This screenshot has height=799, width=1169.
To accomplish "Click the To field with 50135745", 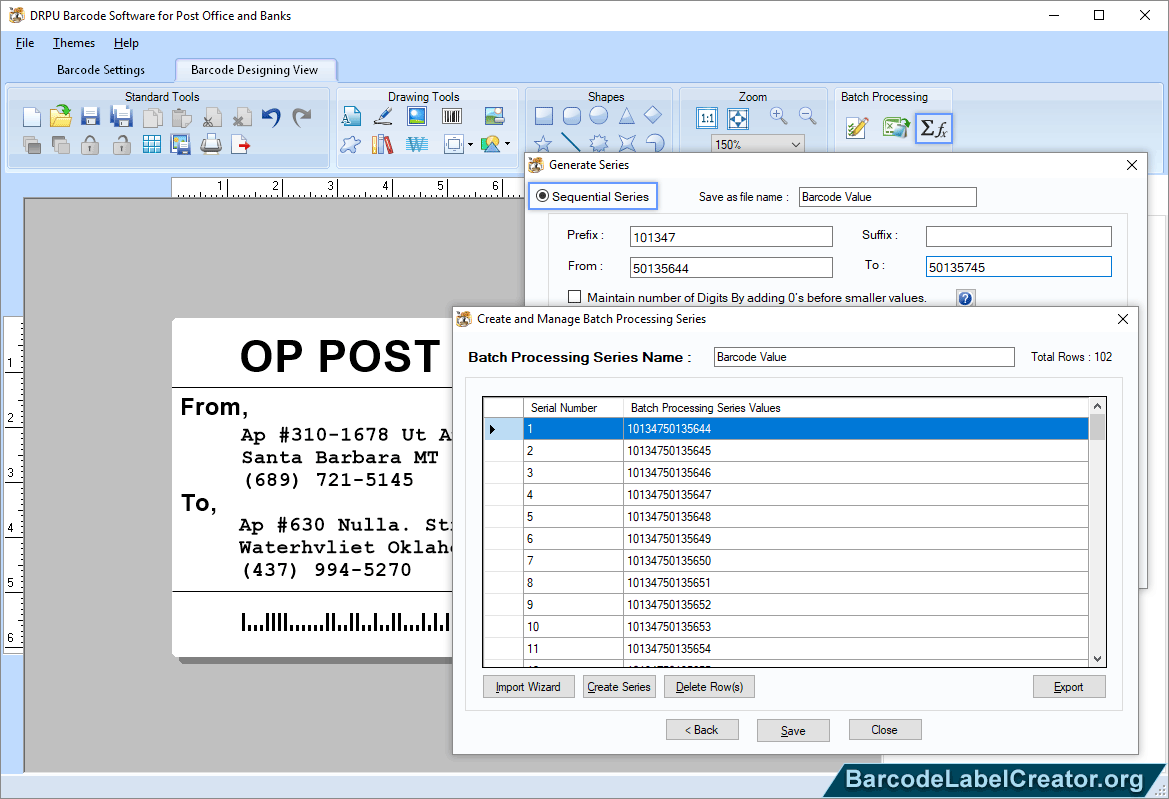I will pyautogui.click(x=1018, y=267).
